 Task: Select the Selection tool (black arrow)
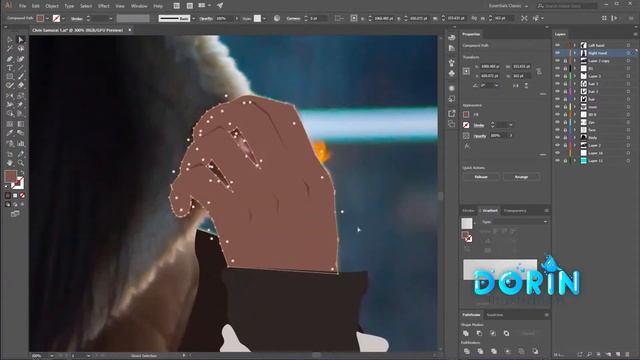10,40
